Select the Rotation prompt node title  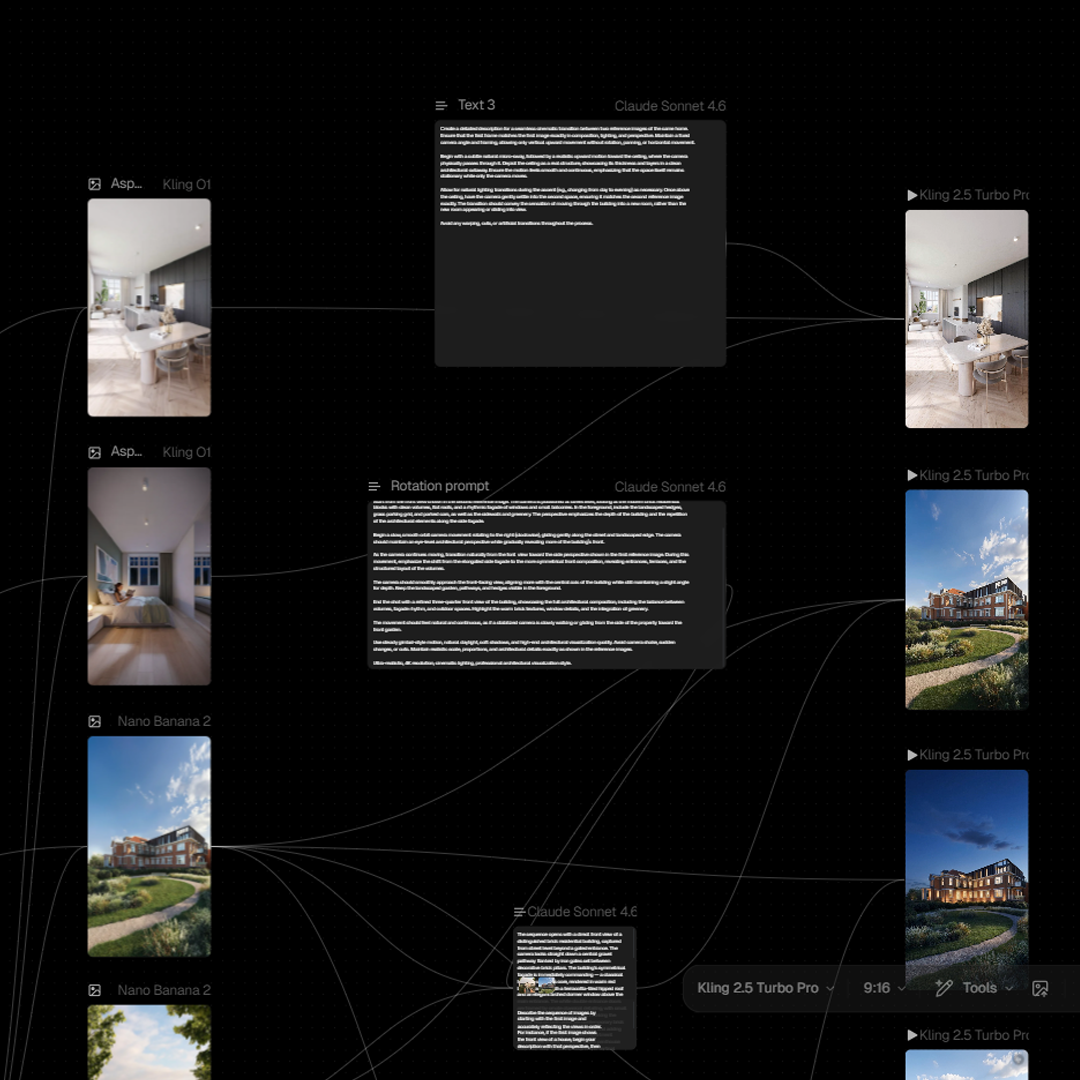pyautogui.click(x=439, y=486)
